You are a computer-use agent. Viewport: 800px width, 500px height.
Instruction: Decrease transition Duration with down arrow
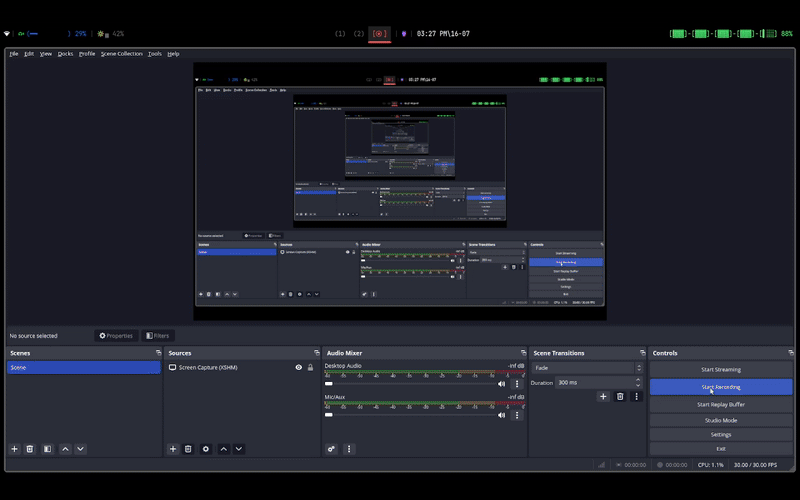[x=638, y=385]
